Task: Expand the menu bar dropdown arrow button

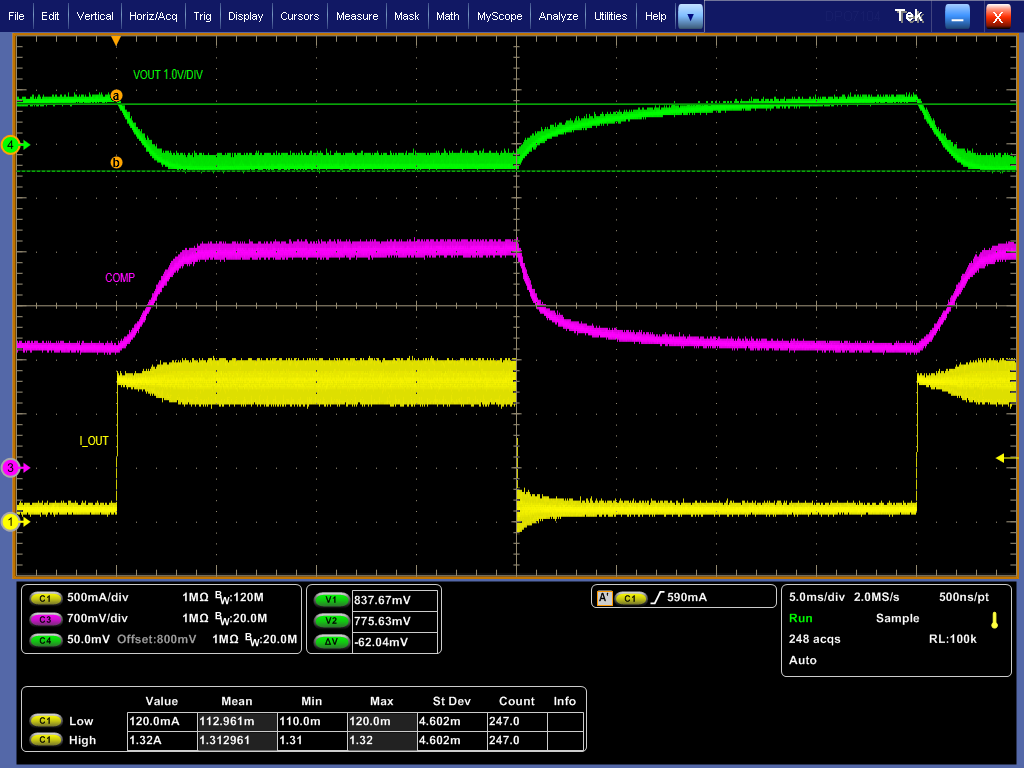Action: click(x=690, y=16)
